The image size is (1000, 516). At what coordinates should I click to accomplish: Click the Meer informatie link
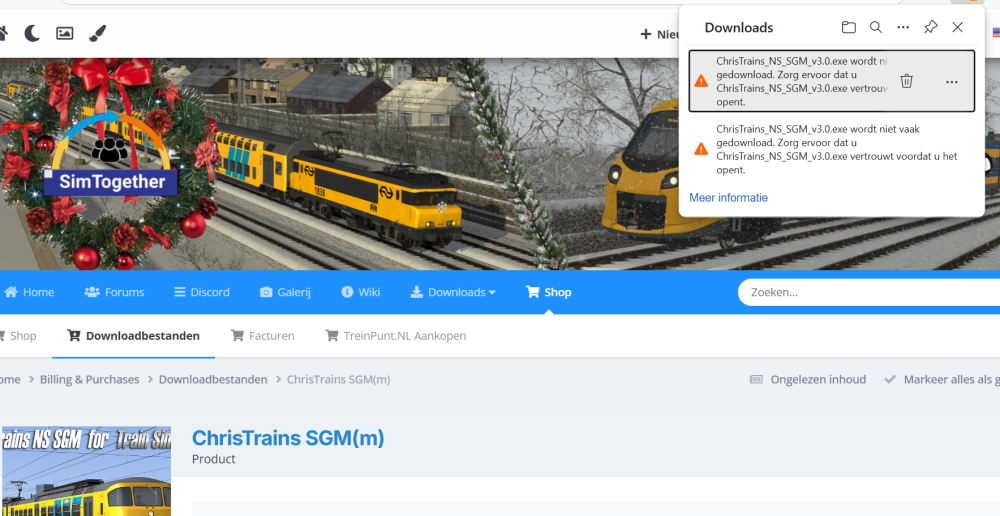point(728,198)
